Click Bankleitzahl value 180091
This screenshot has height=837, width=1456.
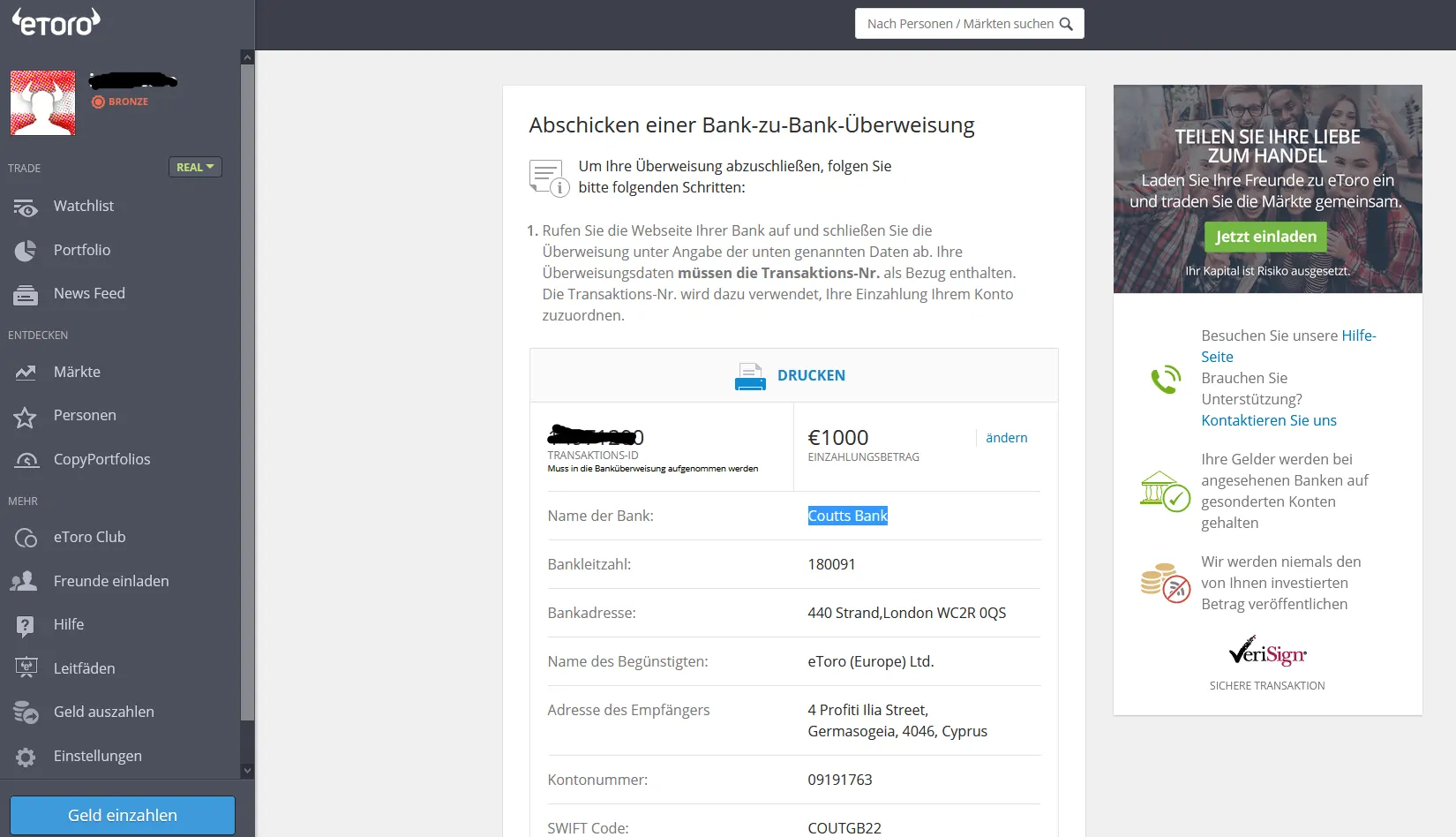pos(831,564)
